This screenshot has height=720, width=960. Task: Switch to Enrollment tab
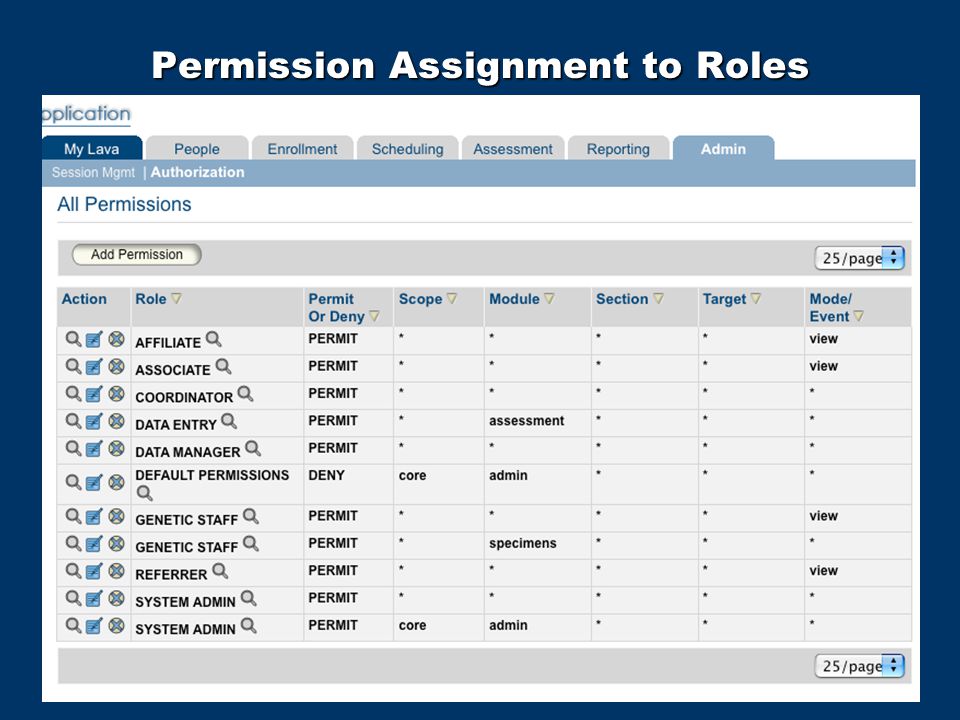point(302,149)
